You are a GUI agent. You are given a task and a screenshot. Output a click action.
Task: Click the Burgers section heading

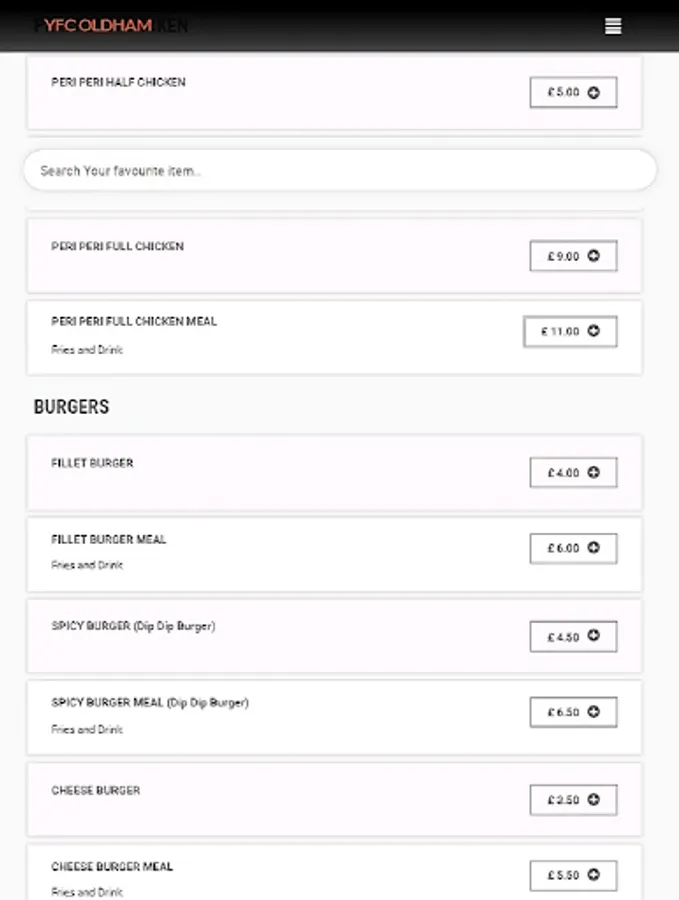point(71,407)
